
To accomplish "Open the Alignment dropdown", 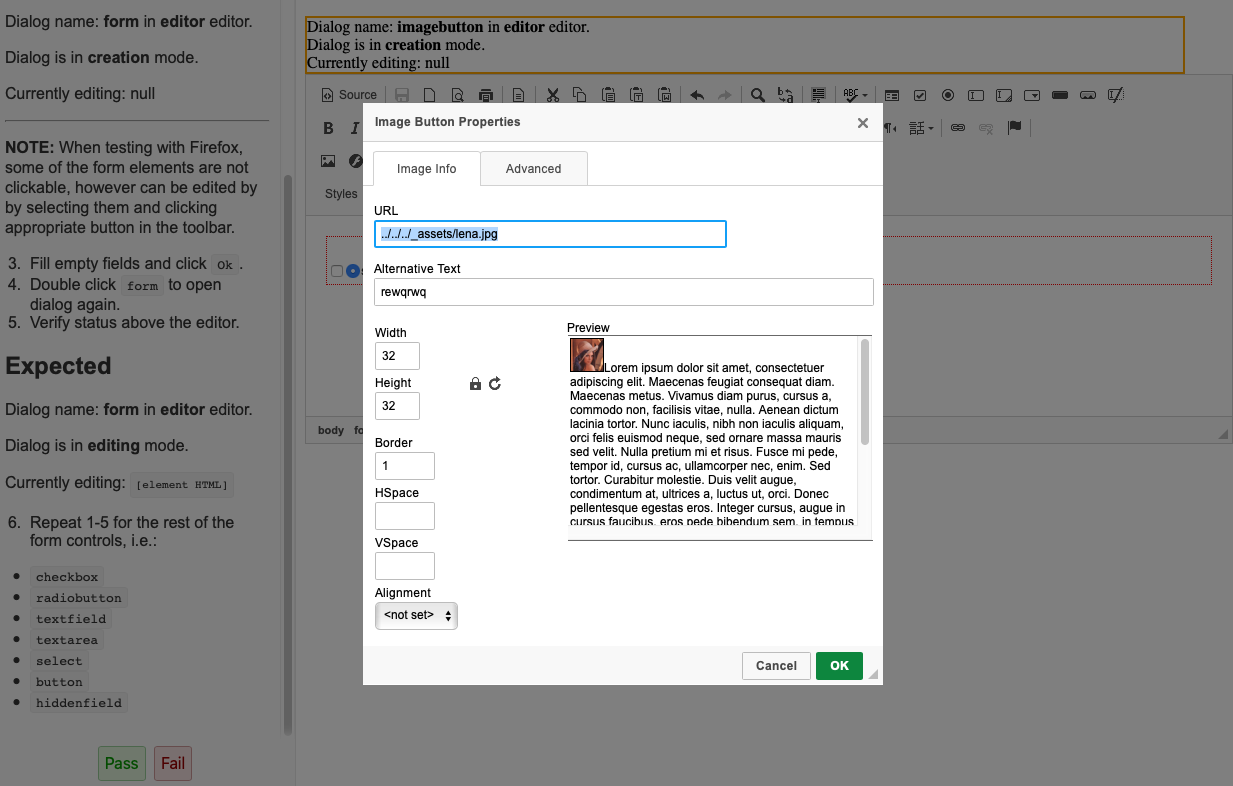I will tap(416, 616).
